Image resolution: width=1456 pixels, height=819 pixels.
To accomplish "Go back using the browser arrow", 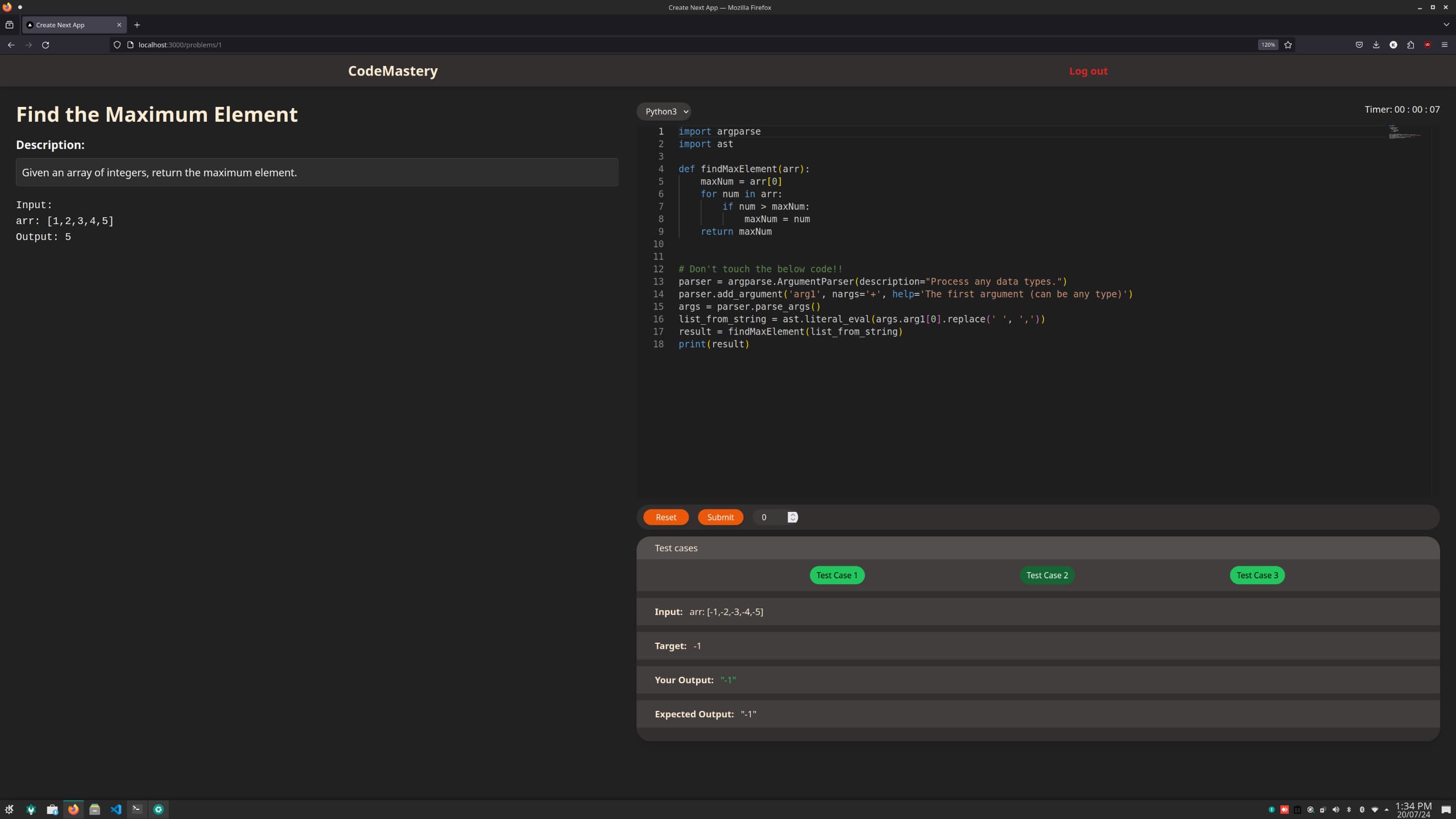I will pos(11,45).
